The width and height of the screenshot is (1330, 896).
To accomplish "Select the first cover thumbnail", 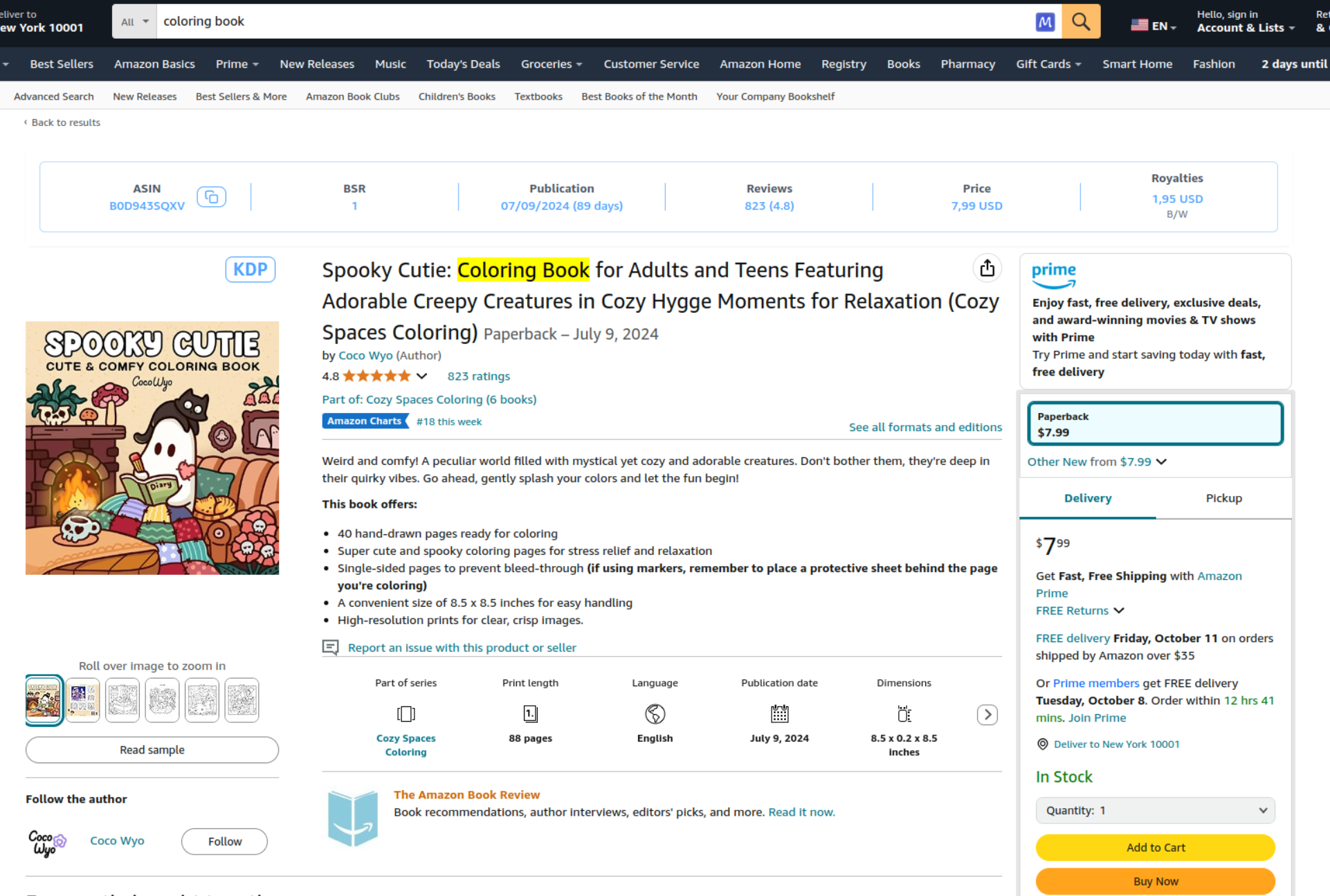I will coord(44,700).
